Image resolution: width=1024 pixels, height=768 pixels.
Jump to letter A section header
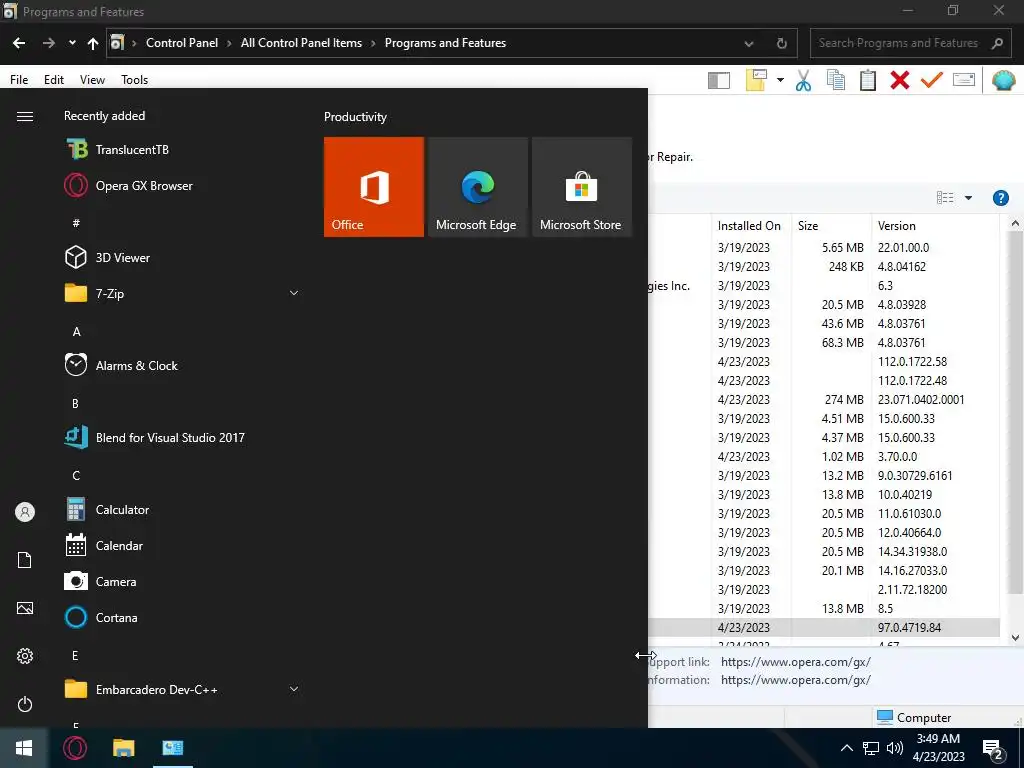[x=76, y=332]
